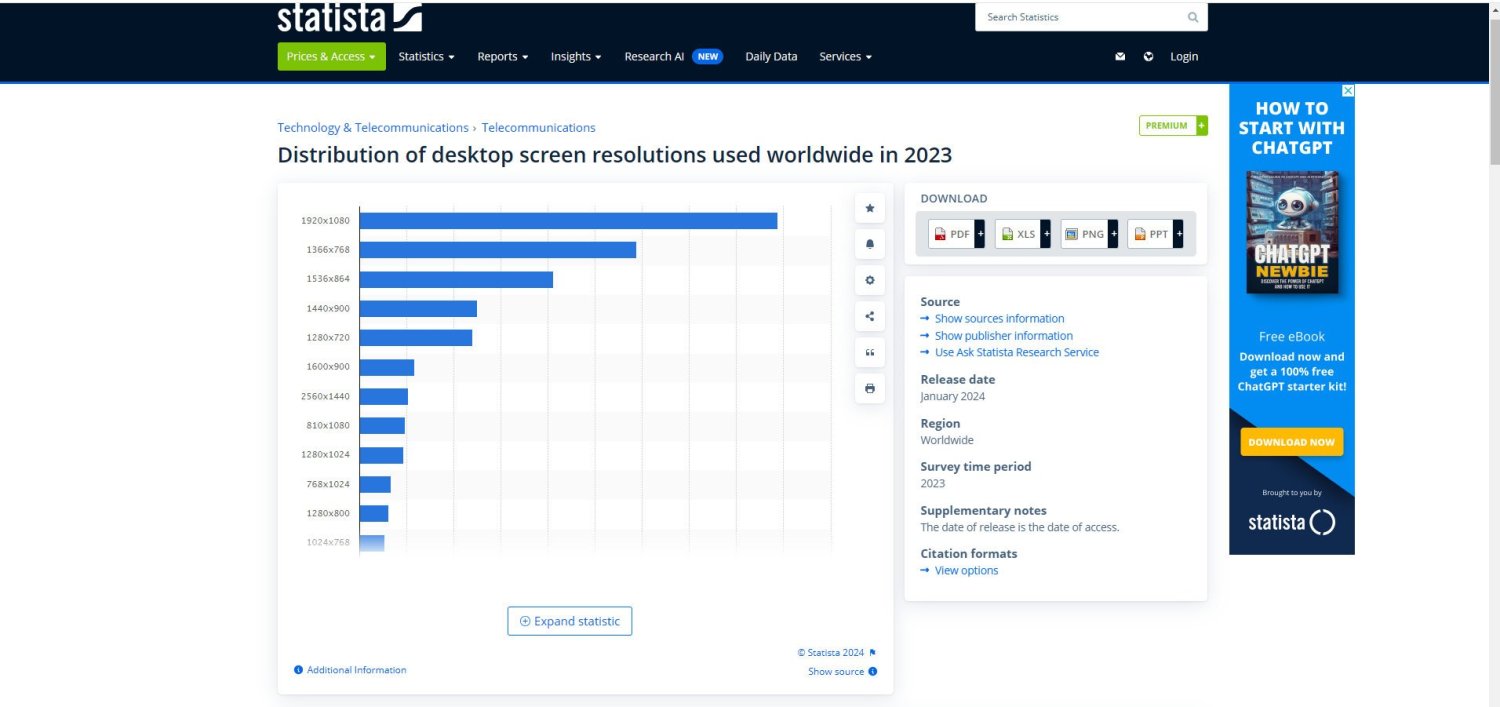Viewport: 1500px width, 707px height.
Task: Click the envelope icon in header
Action: pyautogui.click(x=1120, y=57)
